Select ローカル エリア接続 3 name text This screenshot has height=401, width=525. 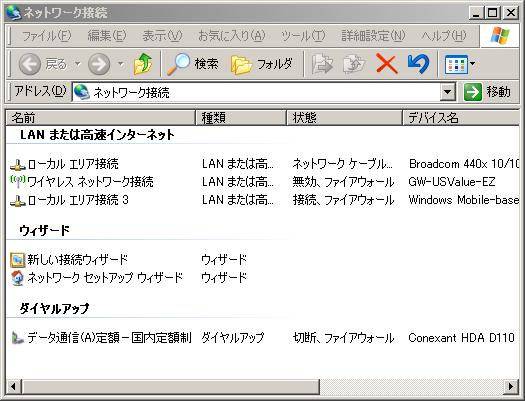(x=78, y=200)
